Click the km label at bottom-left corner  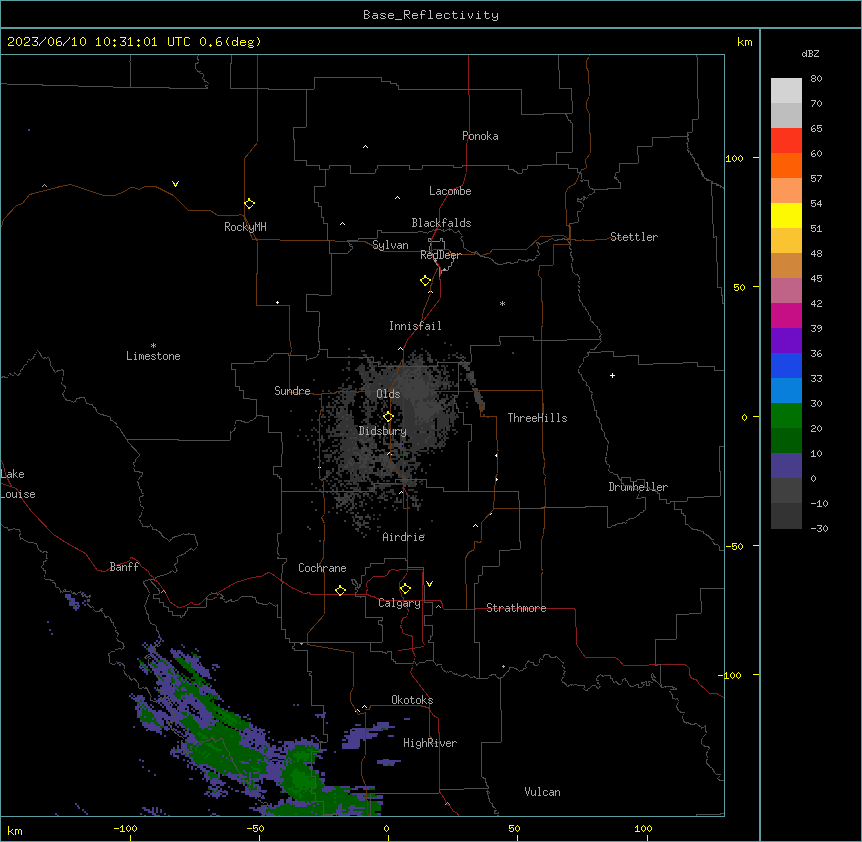tap(15, 831)
